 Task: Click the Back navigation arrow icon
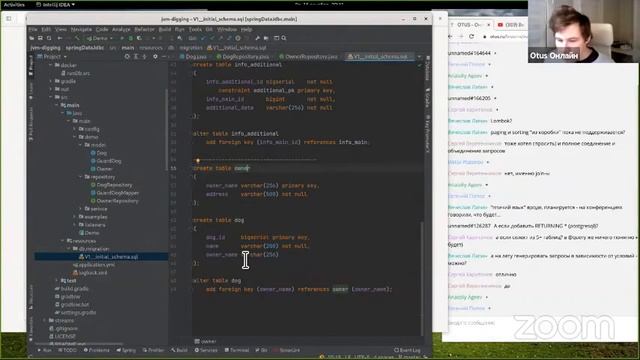pos(60,38)
